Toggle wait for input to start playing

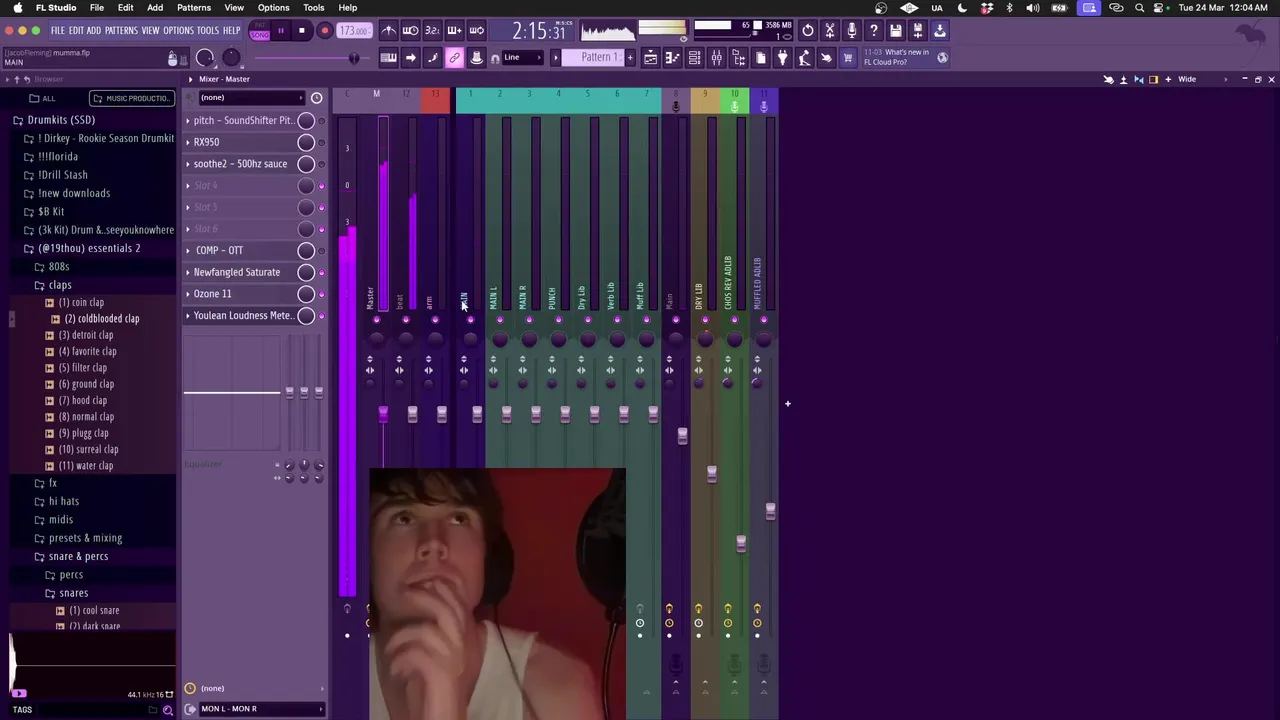[410, 31]
